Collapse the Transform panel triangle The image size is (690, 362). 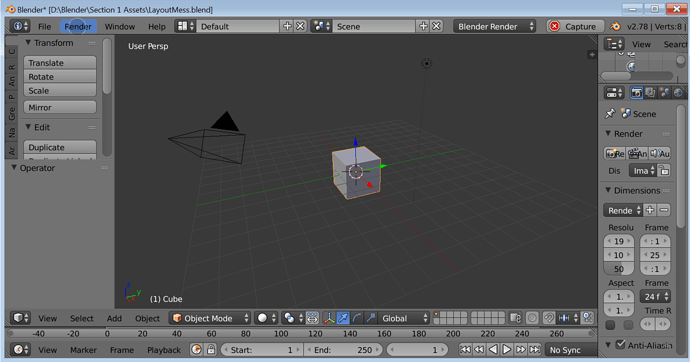28,43
